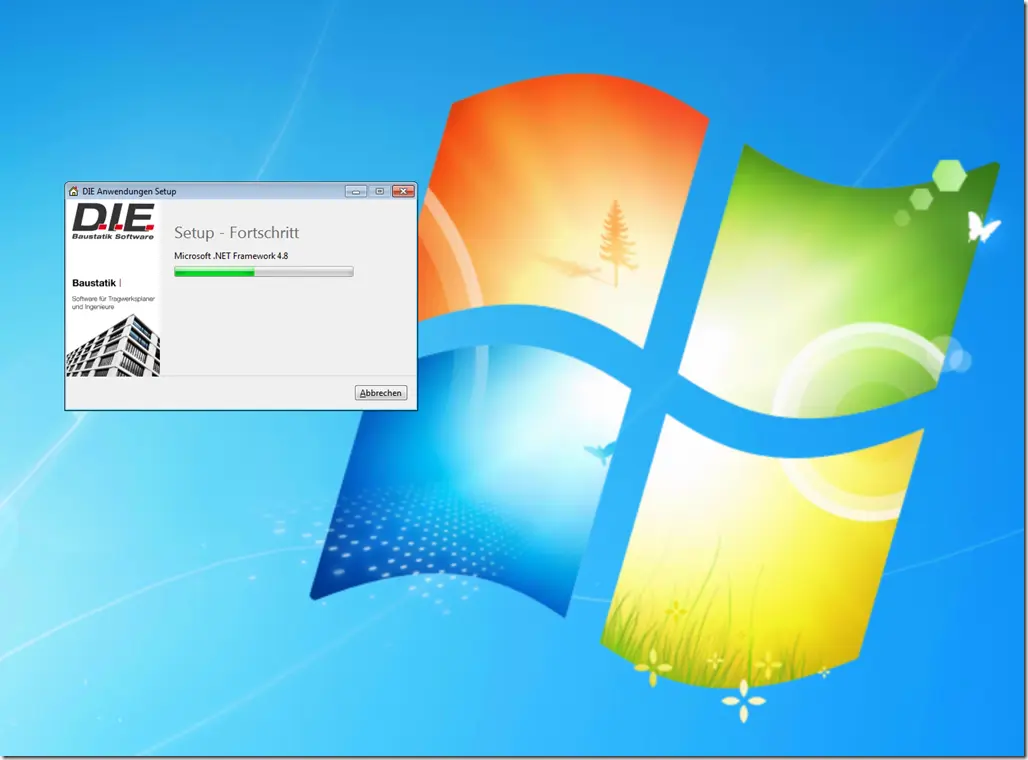1028x760 pixels.
Task: Click the D.I.E. Baustatik Software logo
Action: 113,222
